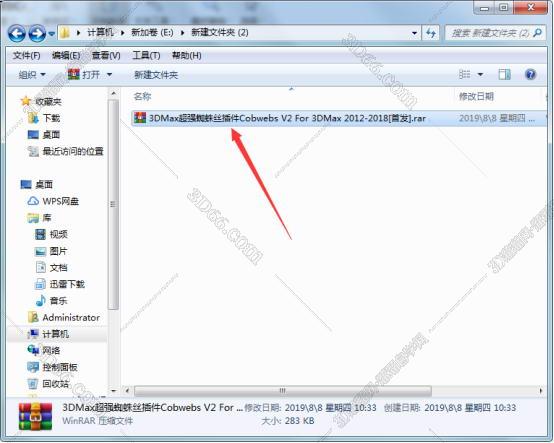Open WPS网盘 in navigation pane
554x443 pixels.
[x=60, y=201]
